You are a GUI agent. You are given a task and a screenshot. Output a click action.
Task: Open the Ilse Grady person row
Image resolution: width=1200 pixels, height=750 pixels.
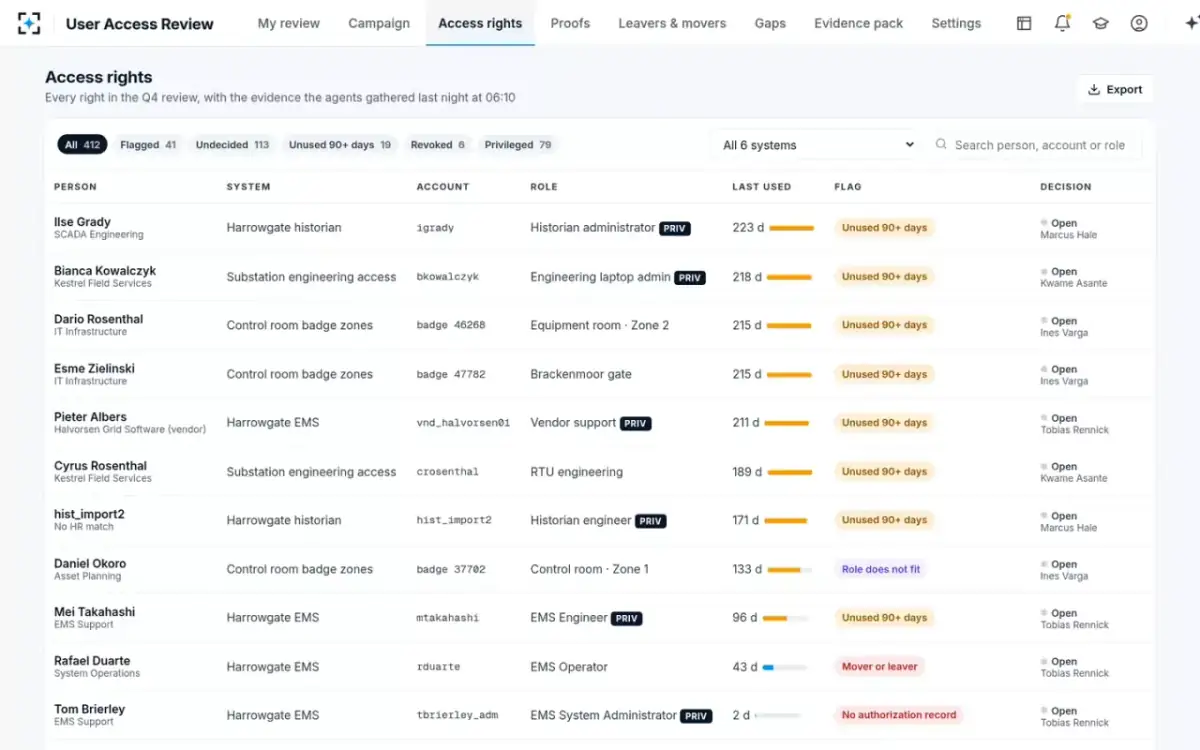[x=599, y=228]
